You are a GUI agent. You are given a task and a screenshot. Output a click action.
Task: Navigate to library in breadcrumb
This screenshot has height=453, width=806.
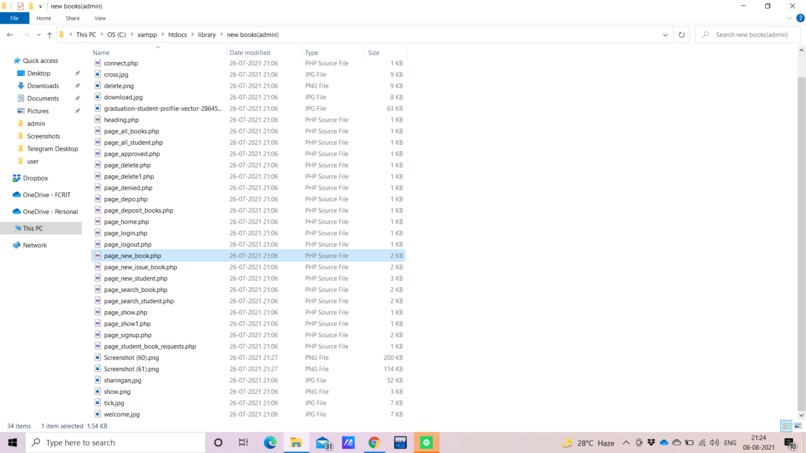click(207, 34)
